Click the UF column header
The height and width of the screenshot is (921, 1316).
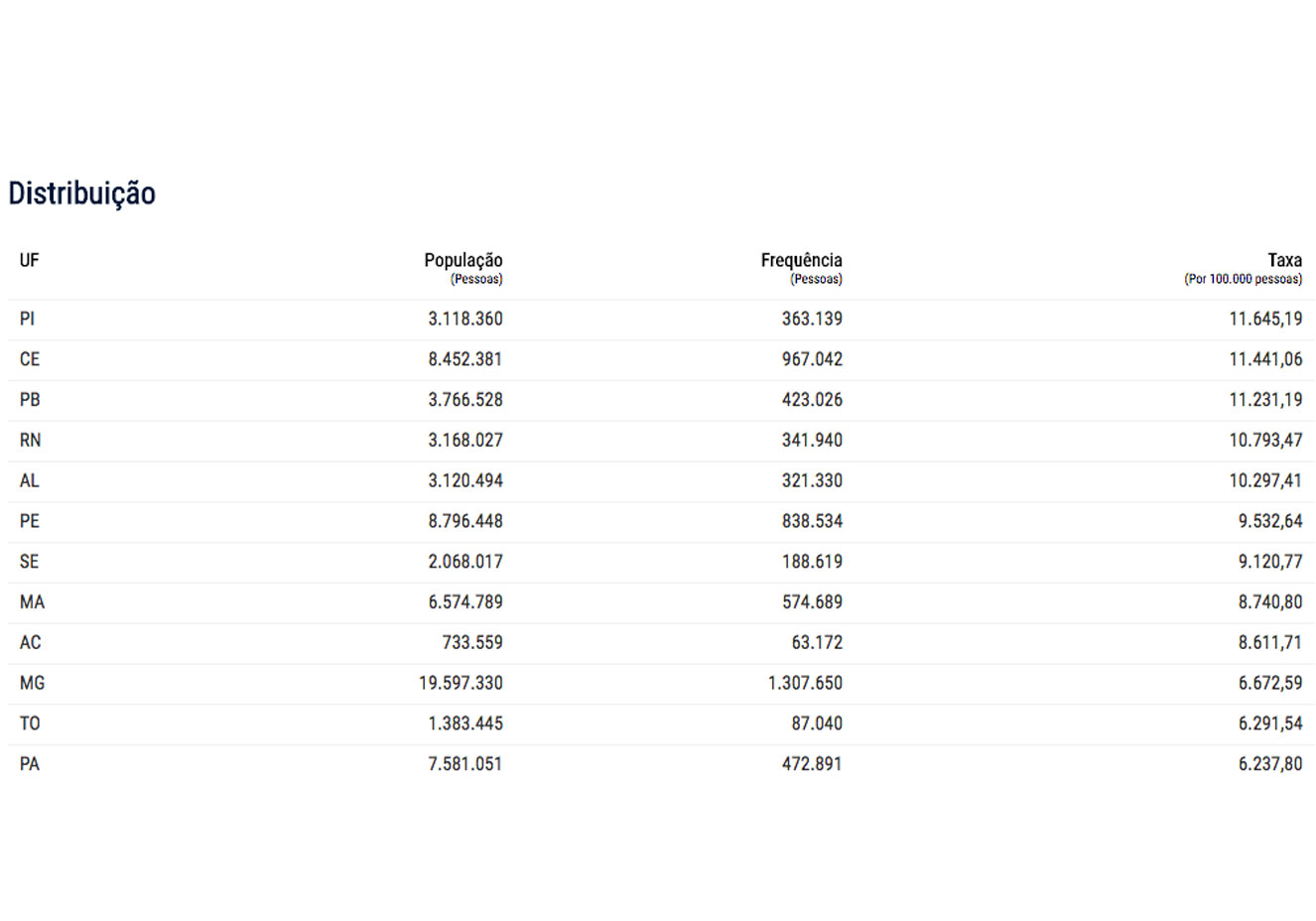coord(30,260)
